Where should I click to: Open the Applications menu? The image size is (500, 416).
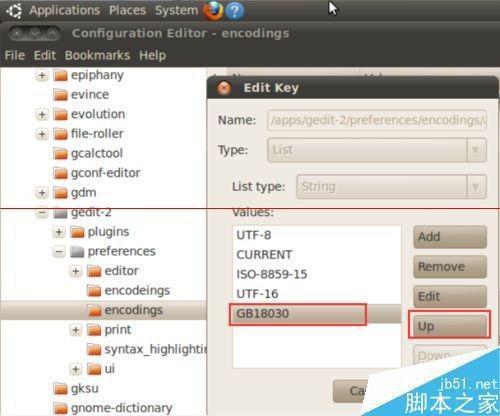point(64,10)
